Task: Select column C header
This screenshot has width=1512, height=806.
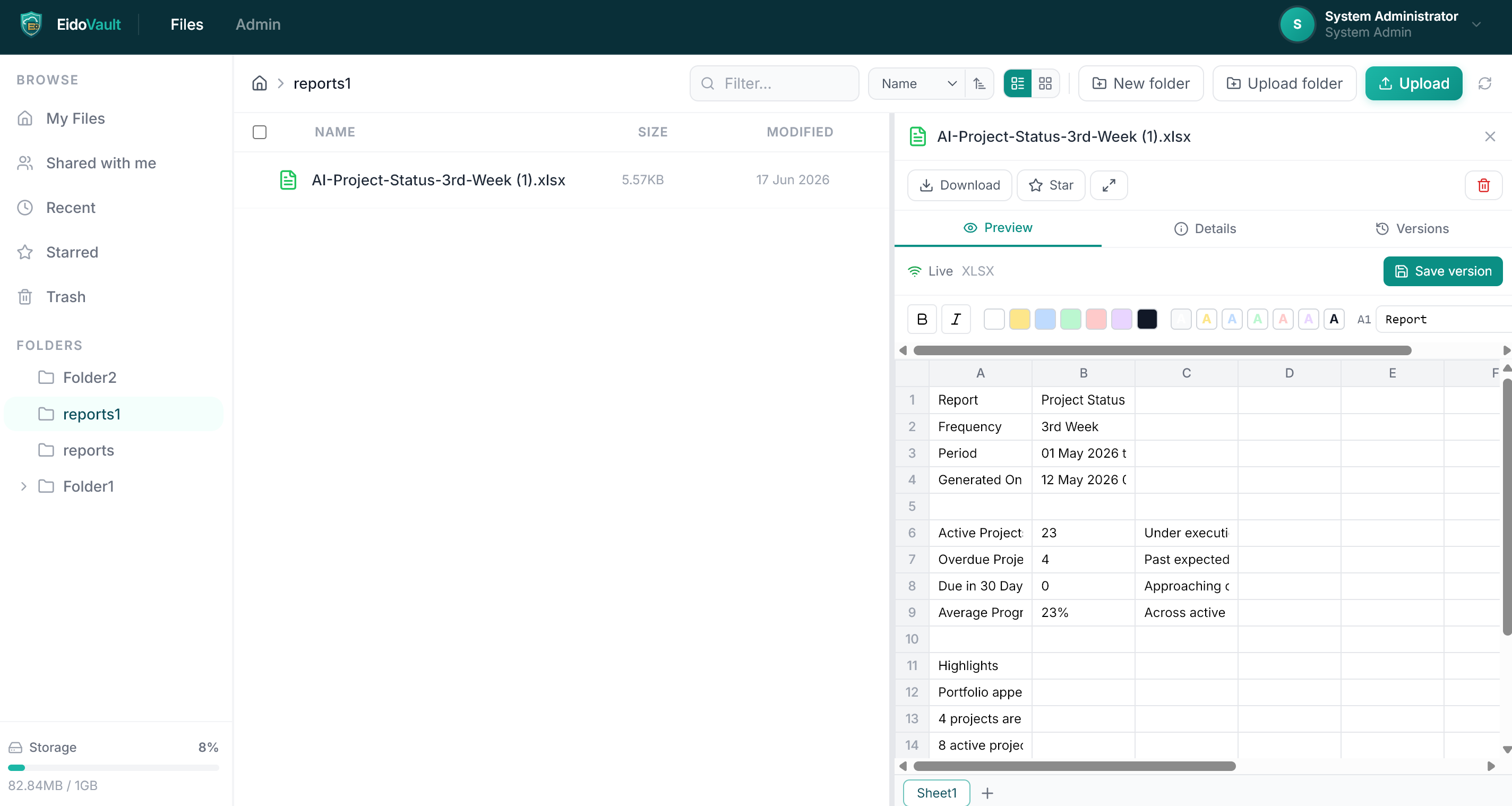Action: pos(1186,373)
